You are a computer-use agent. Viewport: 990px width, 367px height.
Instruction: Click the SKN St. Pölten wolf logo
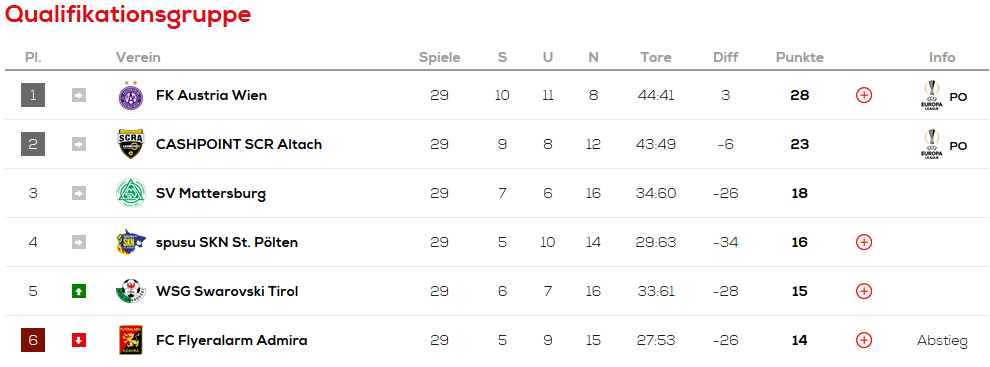131,242
